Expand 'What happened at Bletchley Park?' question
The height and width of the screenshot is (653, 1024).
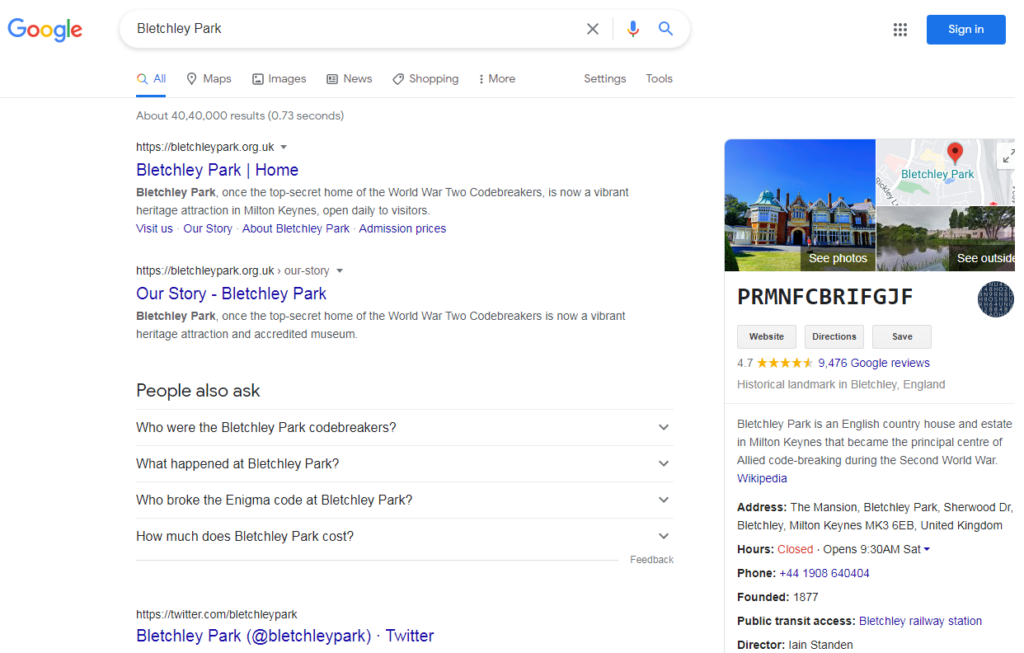pos(404,464)
